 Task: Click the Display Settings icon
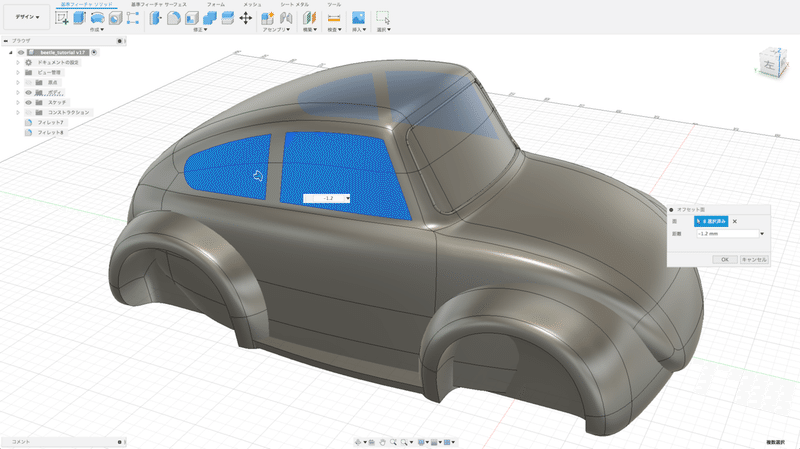coord(421,442)
